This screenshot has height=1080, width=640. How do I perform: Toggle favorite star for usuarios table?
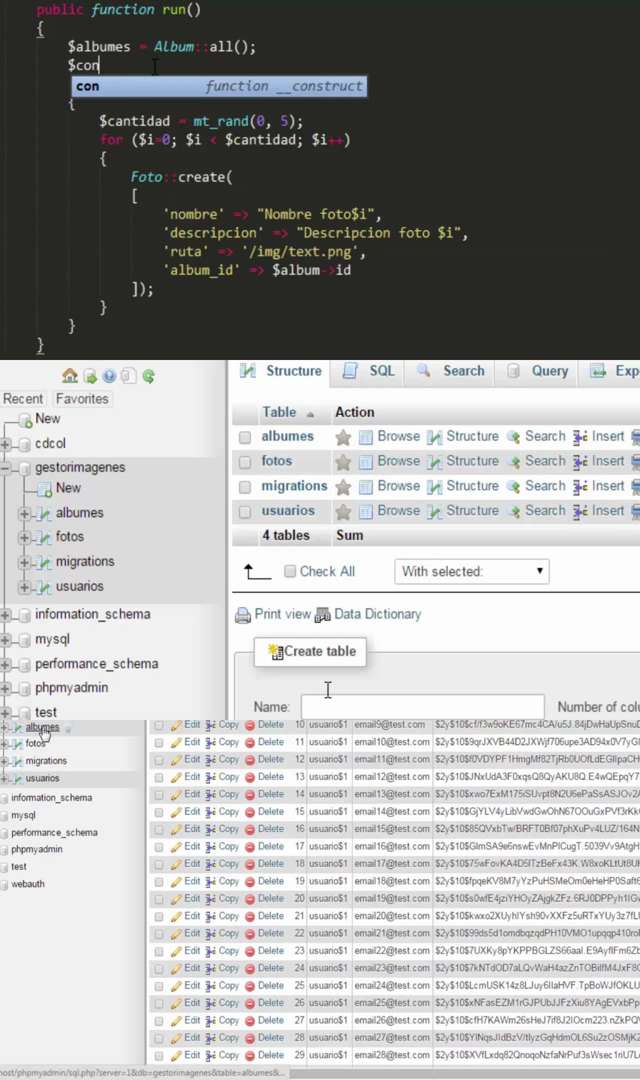click(x=343, y=511)
